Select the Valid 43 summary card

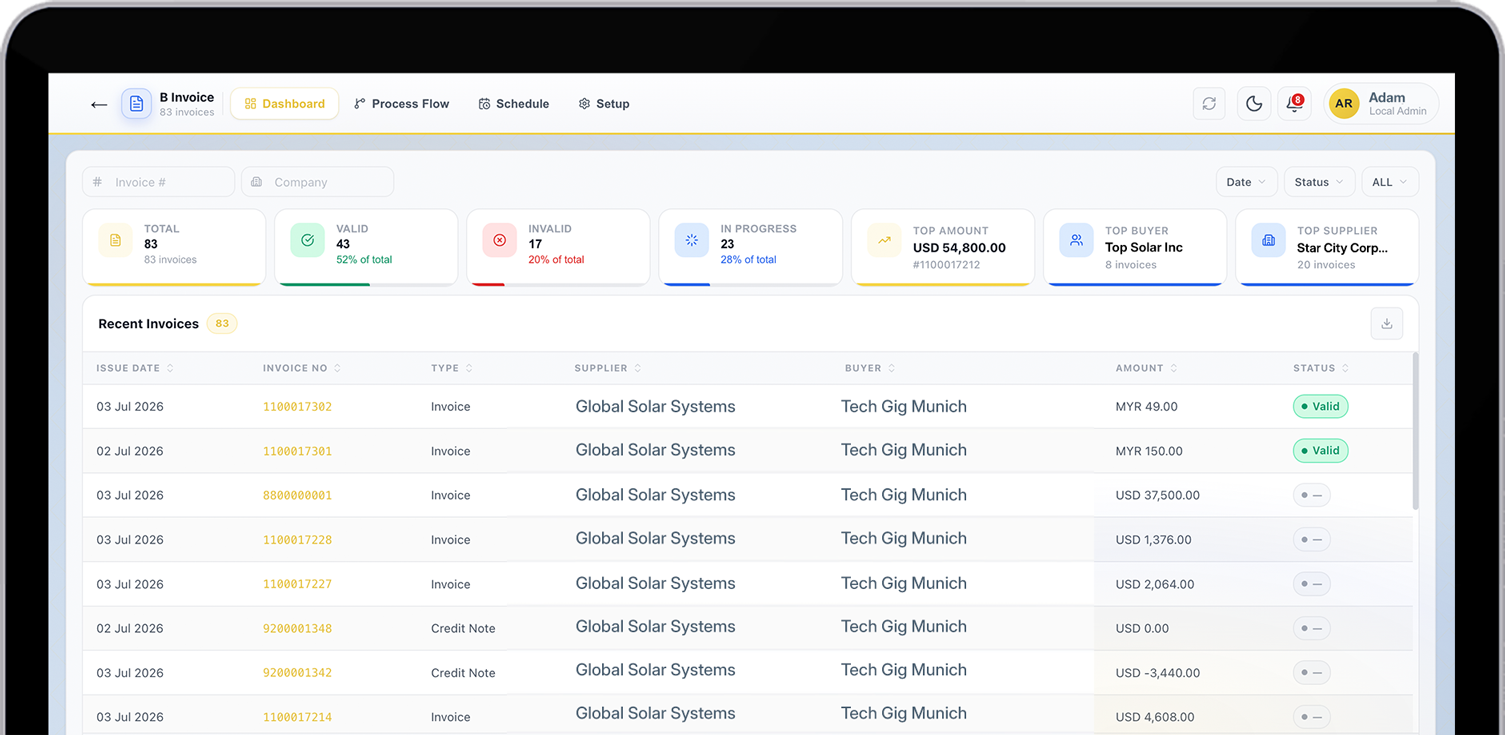pyautogui.click(x=366, y=247)
